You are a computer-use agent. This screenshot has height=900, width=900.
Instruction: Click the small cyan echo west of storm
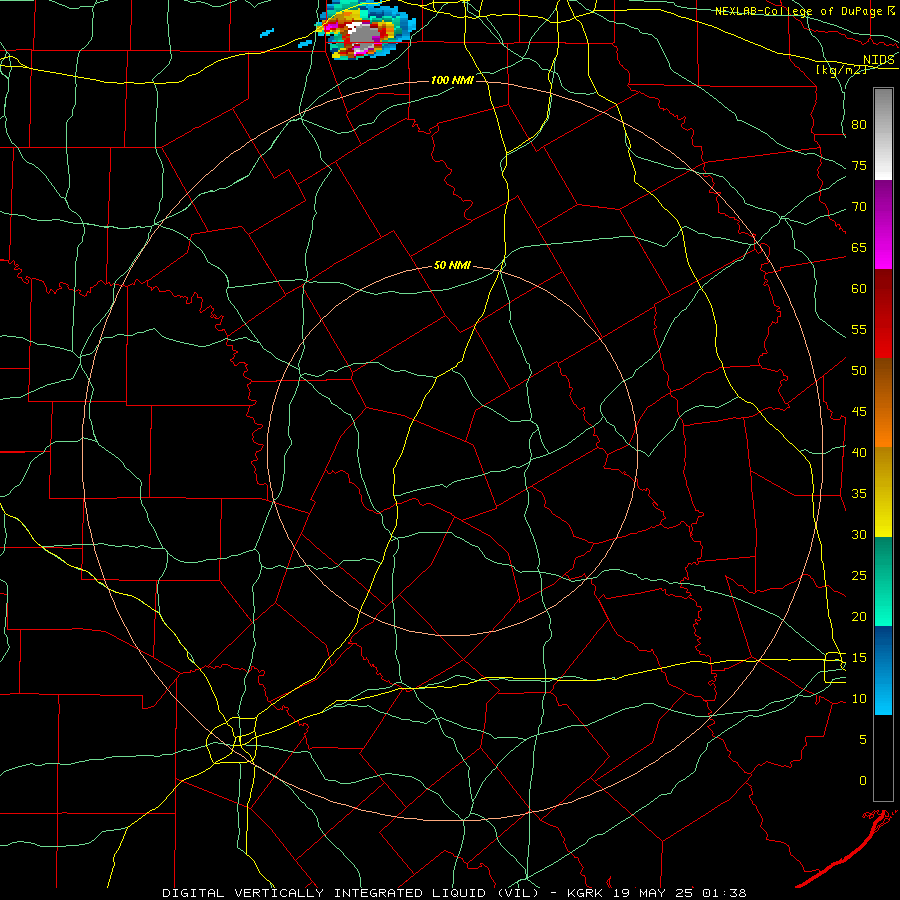point(267,33)
